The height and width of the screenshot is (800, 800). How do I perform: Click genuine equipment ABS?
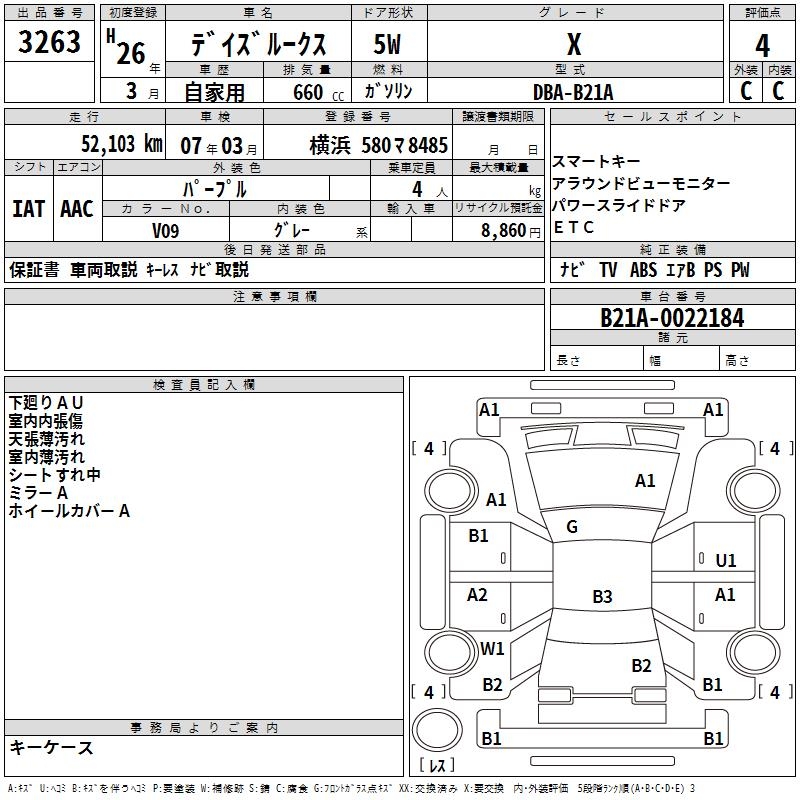(x=643, y=270)
